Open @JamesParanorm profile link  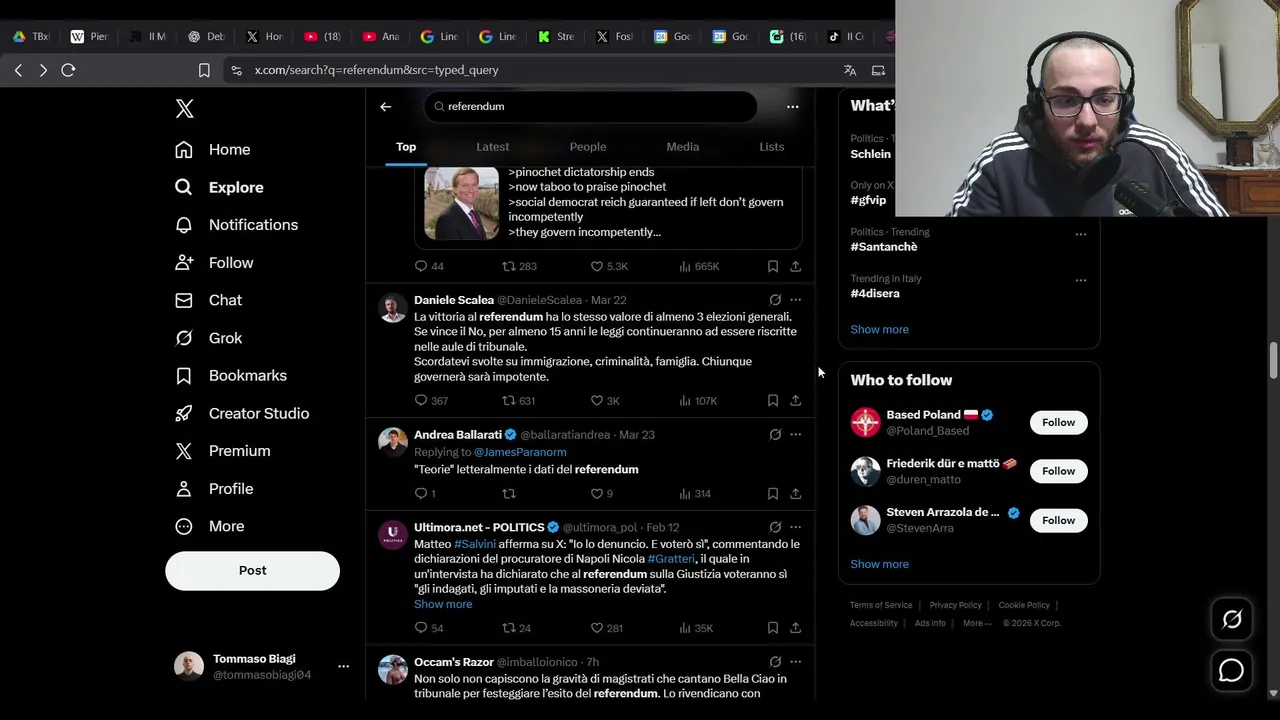click(520, 452)
